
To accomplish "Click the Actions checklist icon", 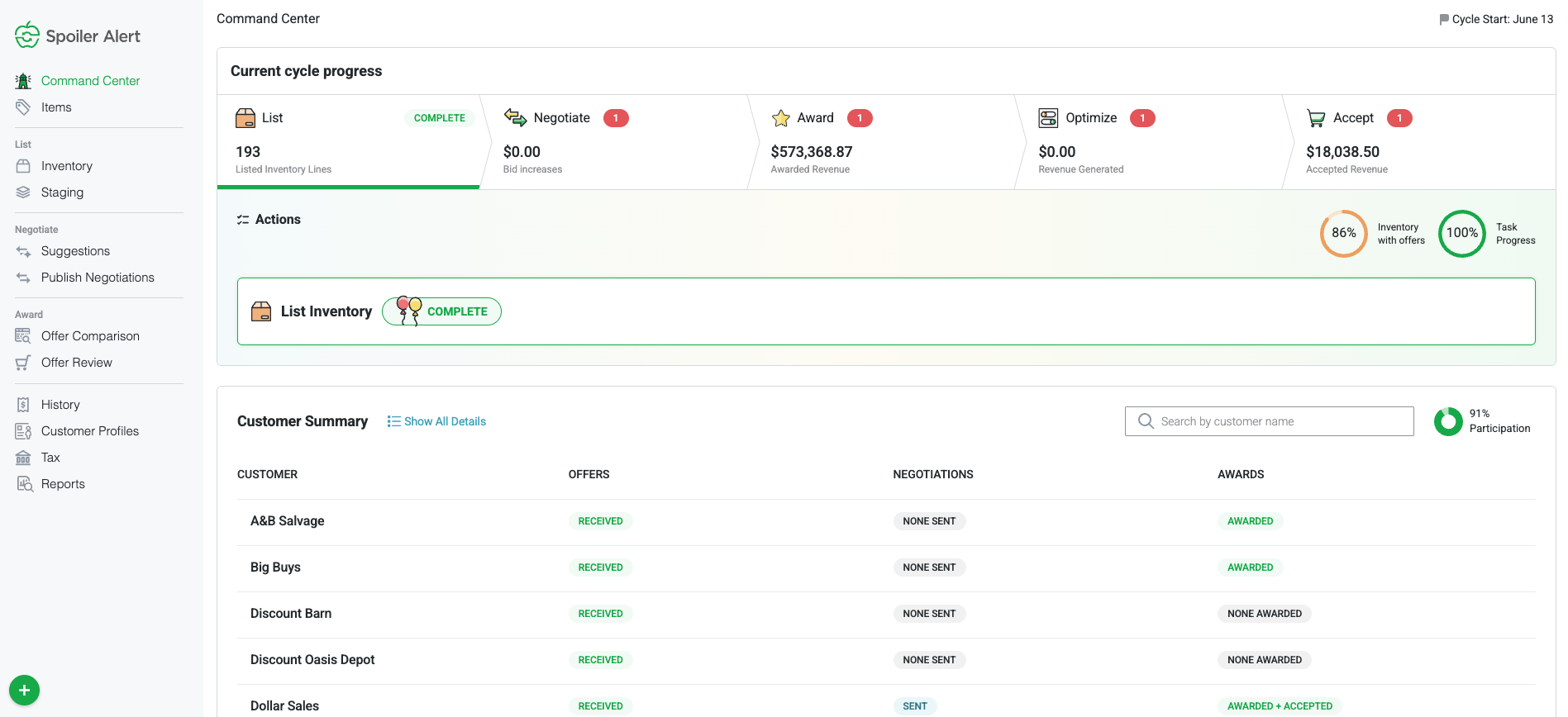I will [243, 220].
